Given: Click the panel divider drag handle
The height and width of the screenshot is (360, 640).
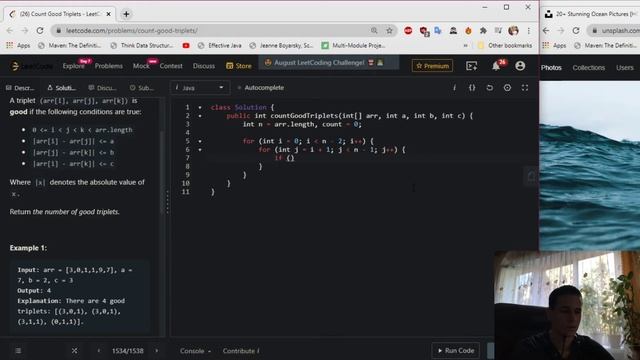Looking at the screenshot, I should (x=167, y=202).
